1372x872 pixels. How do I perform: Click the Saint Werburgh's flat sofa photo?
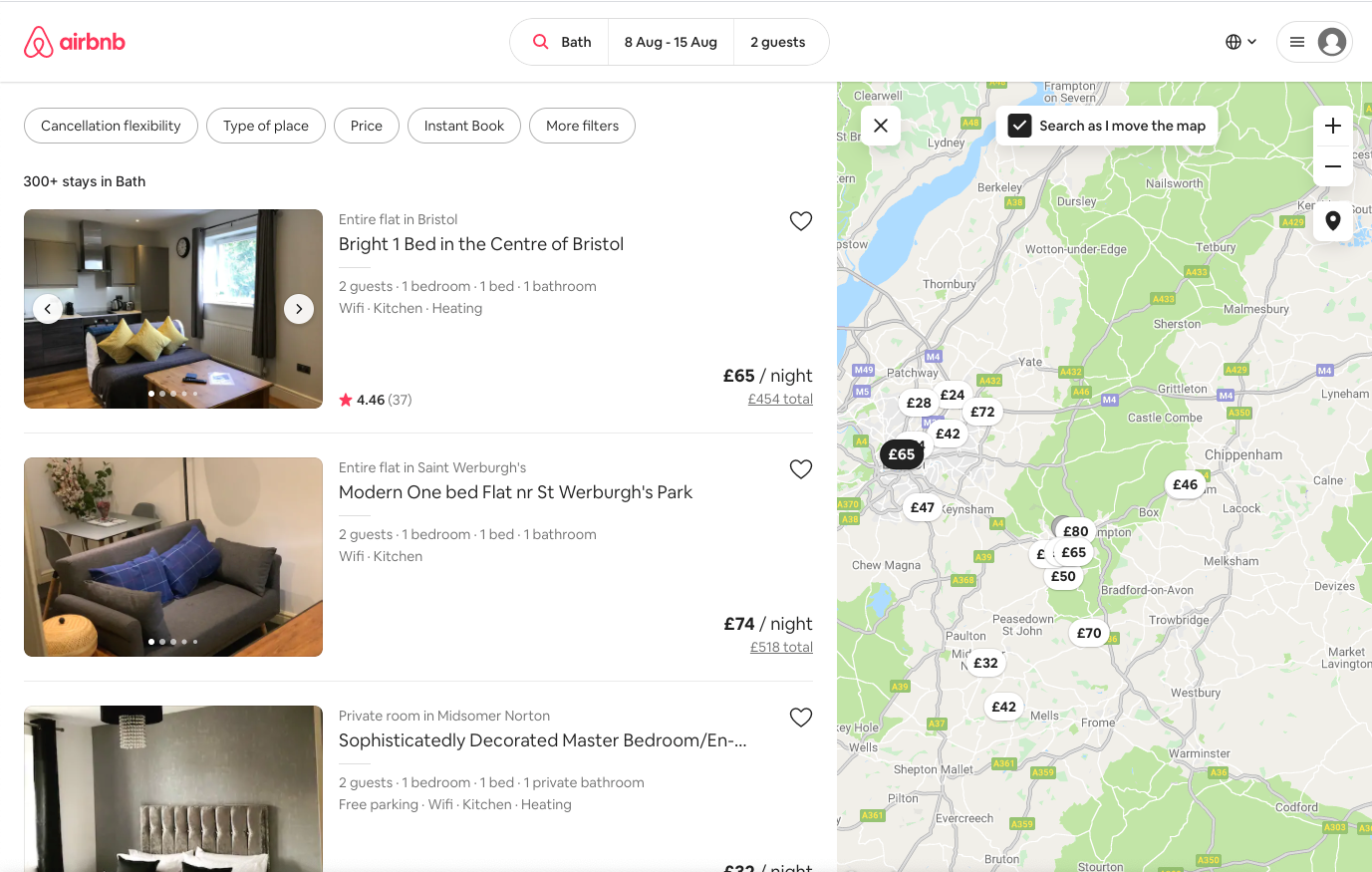tap(173, 557)
